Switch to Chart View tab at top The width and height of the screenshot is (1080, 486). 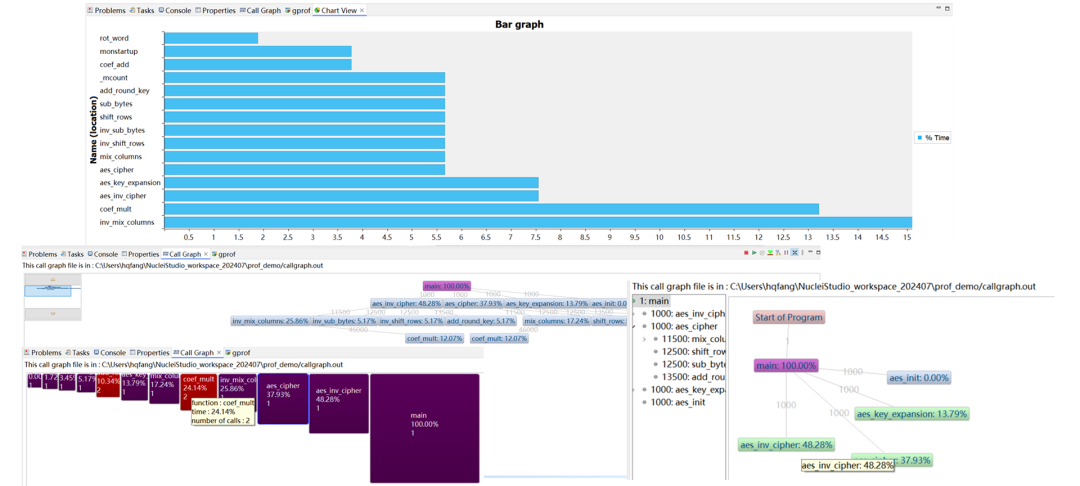tap(338, 10)
